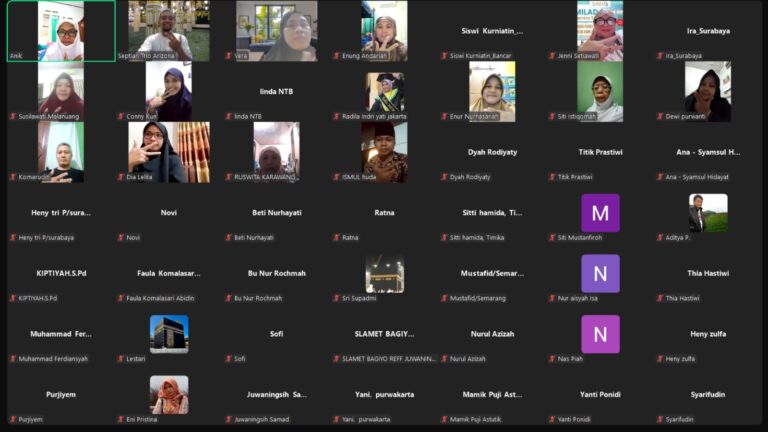Click muted microphone icon next to Enung Andariah
The height and width of the screenshot is (432, 768).
click(336, 56)
